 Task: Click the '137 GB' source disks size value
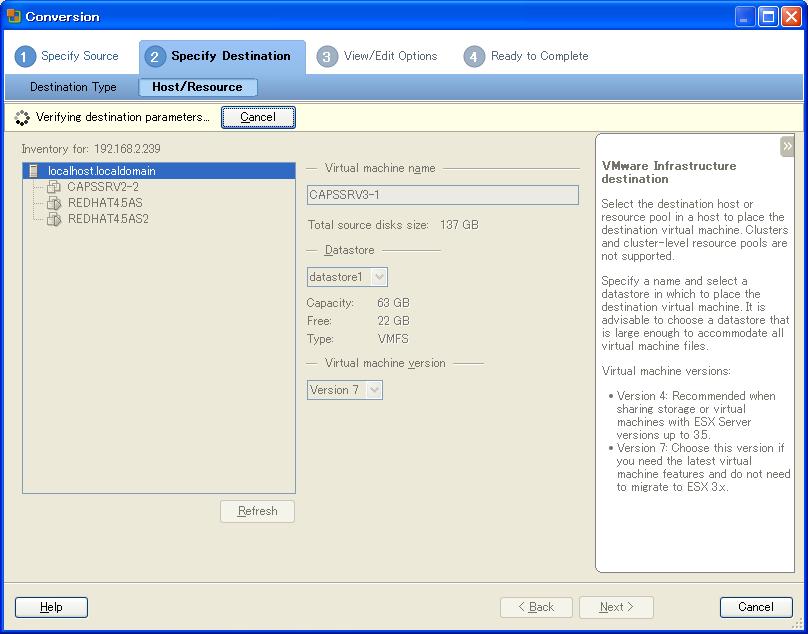[459, 225]
